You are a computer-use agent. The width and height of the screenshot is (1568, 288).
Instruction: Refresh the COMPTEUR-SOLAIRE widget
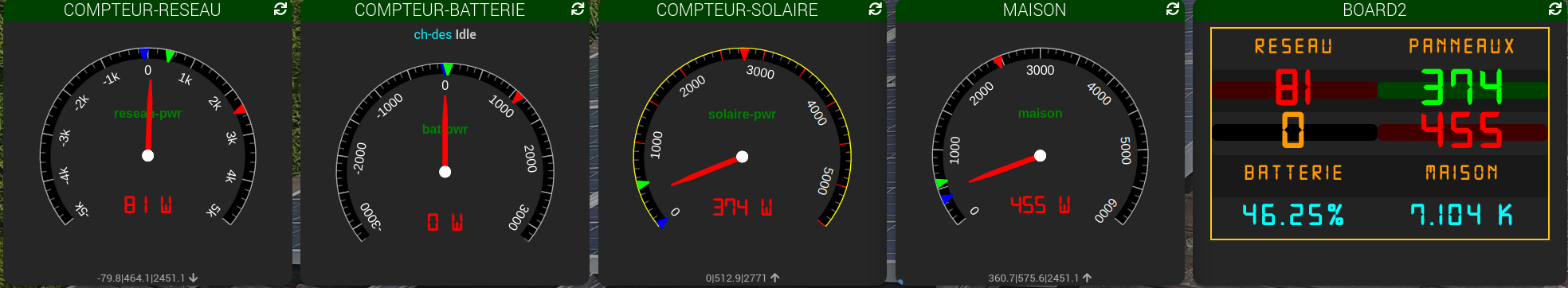click(875, 9)
